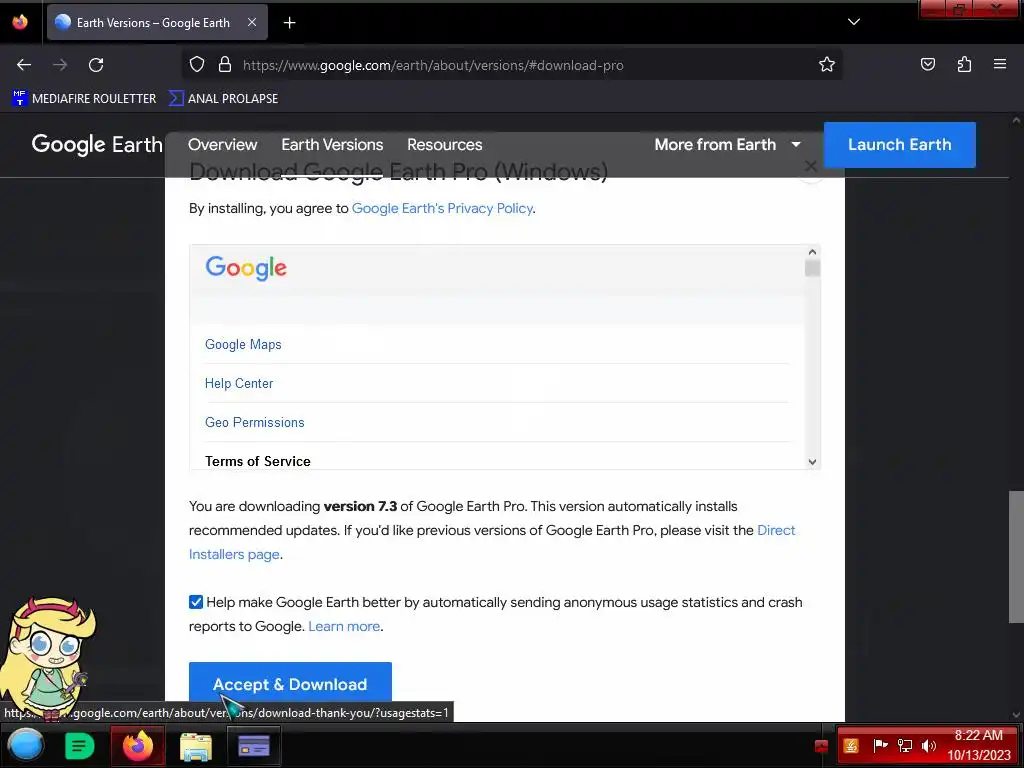
Task: Click the orange tray application icon
Action: tap(851, 746)
